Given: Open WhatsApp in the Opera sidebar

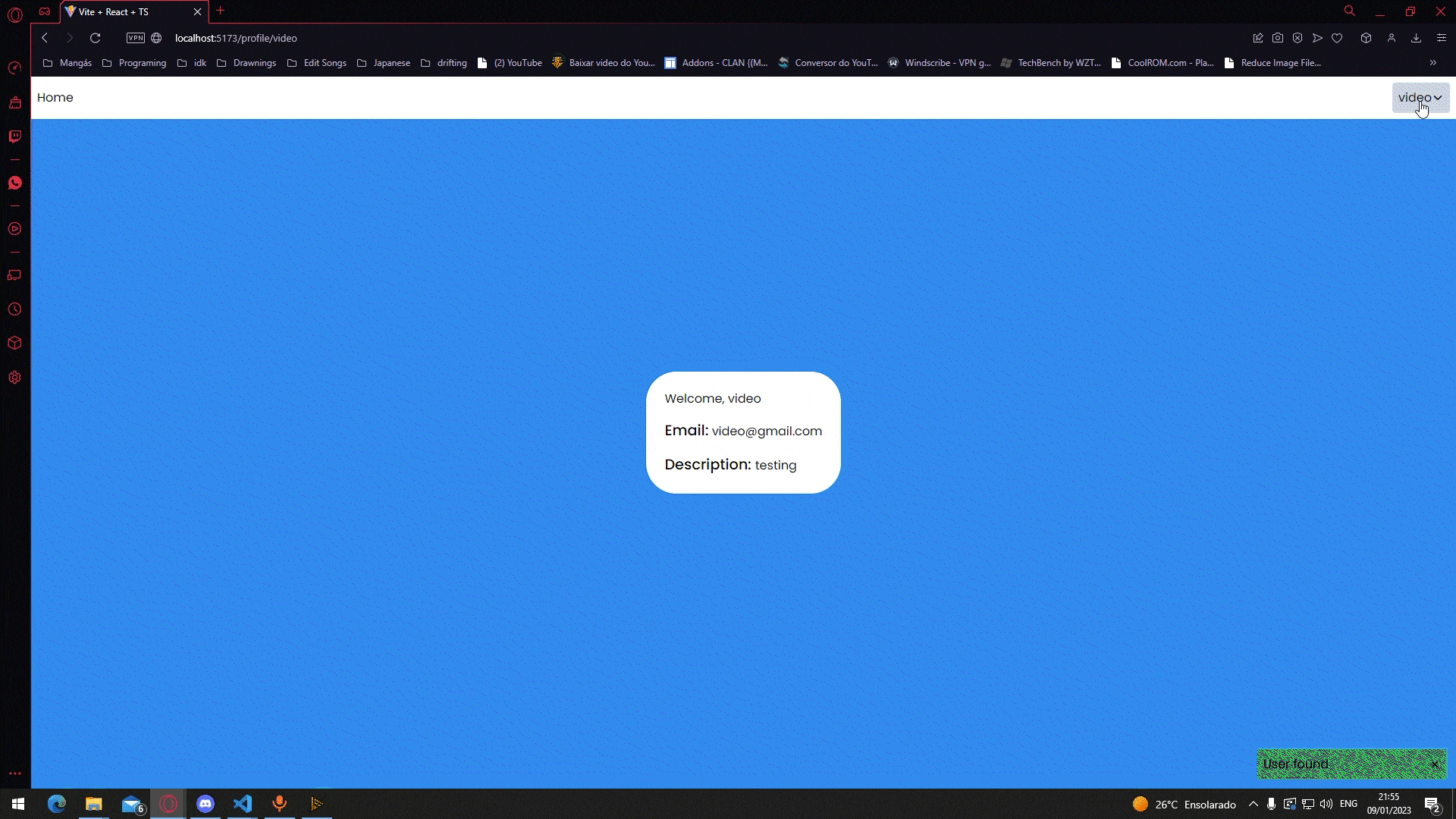Looking at the screenshot, I should 14,183.
